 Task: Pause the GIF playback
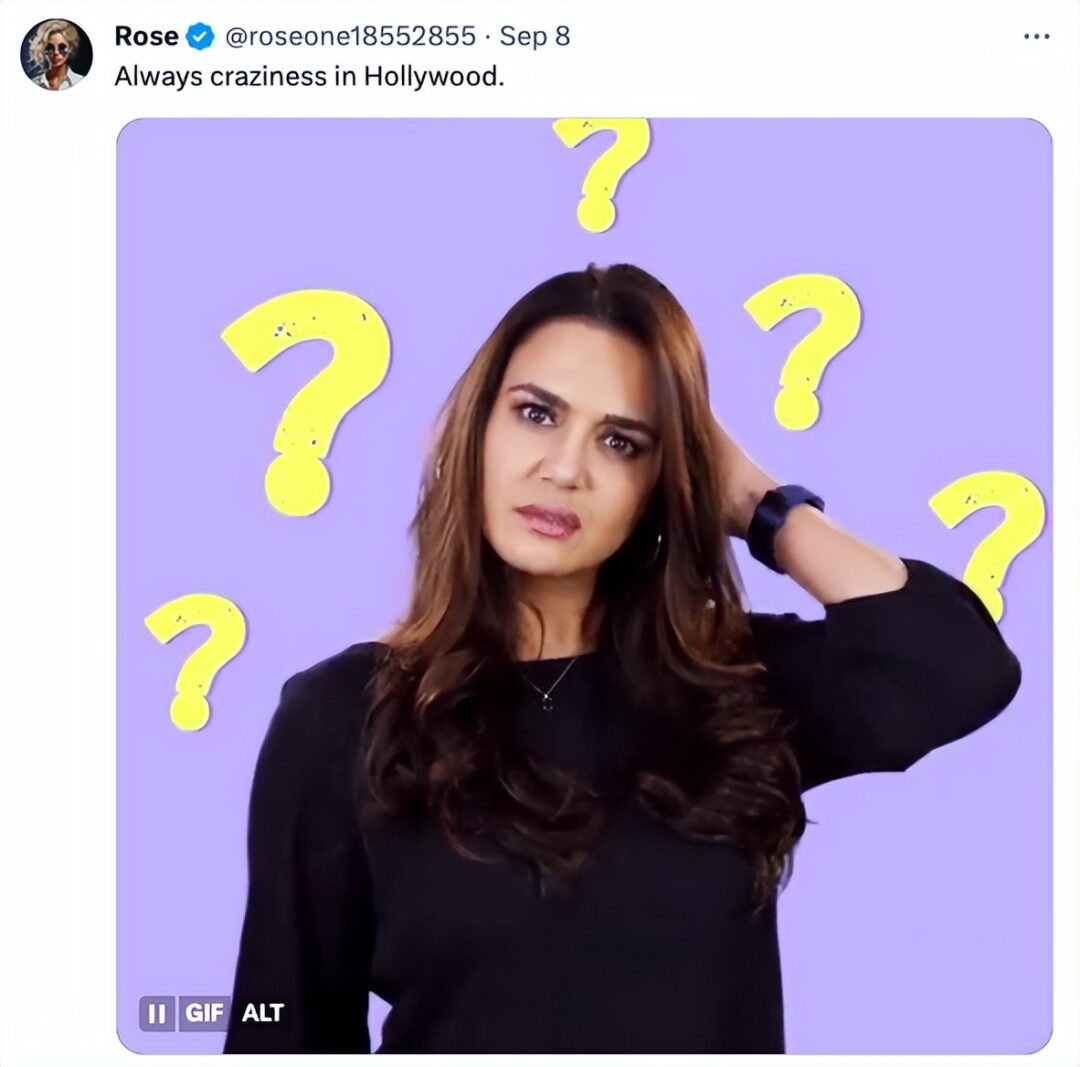[156, 1013]
